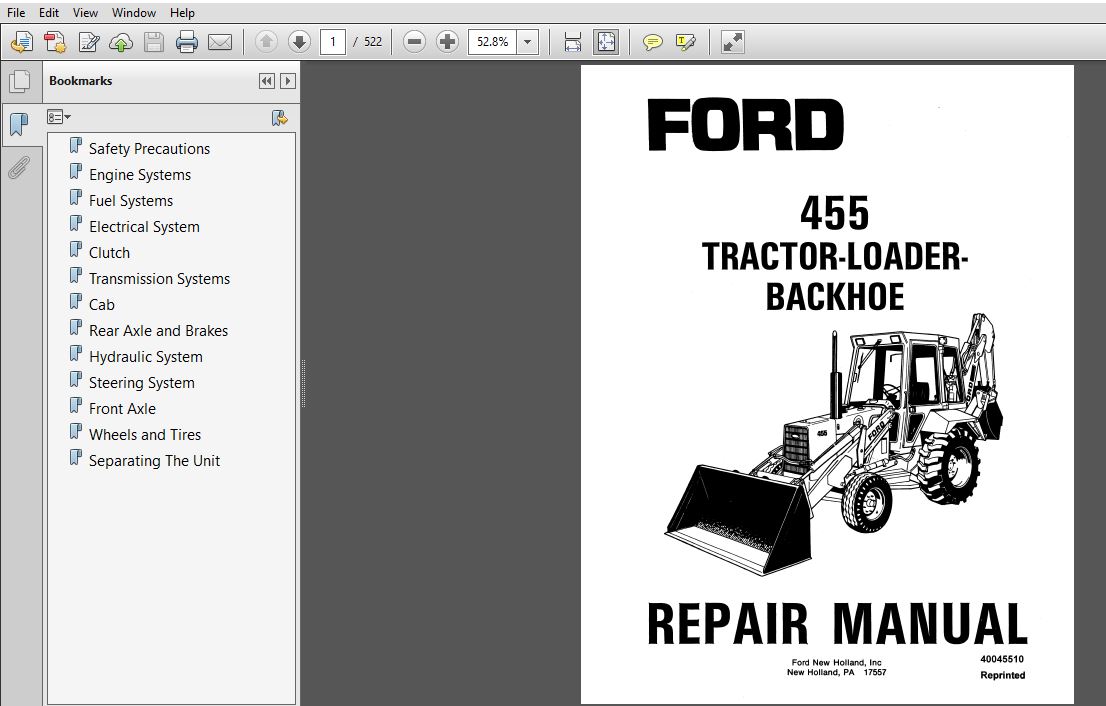
Task: Click the highlight text tool icon
Action: point(685,42)
